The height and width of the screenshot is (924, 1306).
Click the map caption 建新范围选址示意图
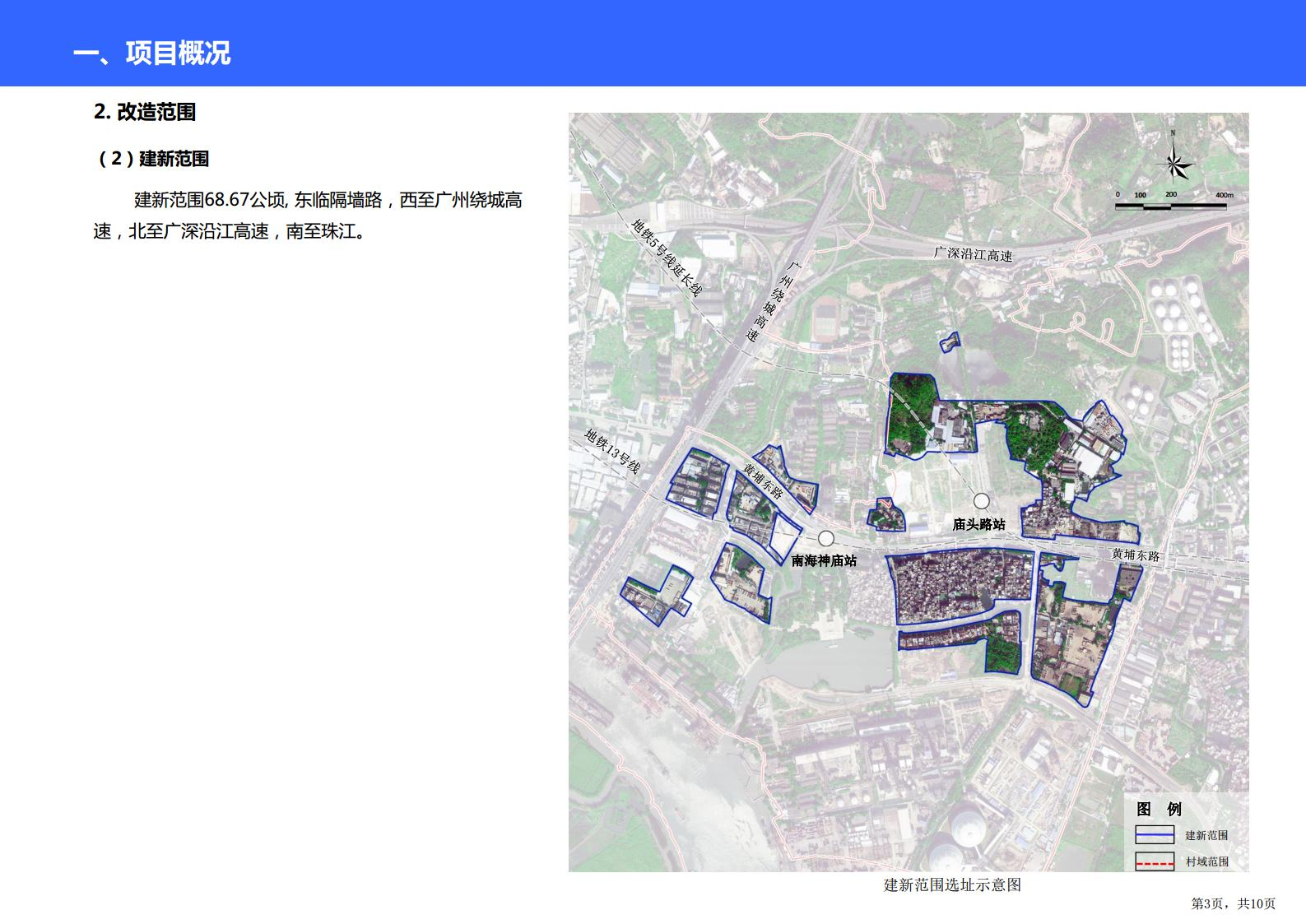pyautogui.click(x=952, y=885)
